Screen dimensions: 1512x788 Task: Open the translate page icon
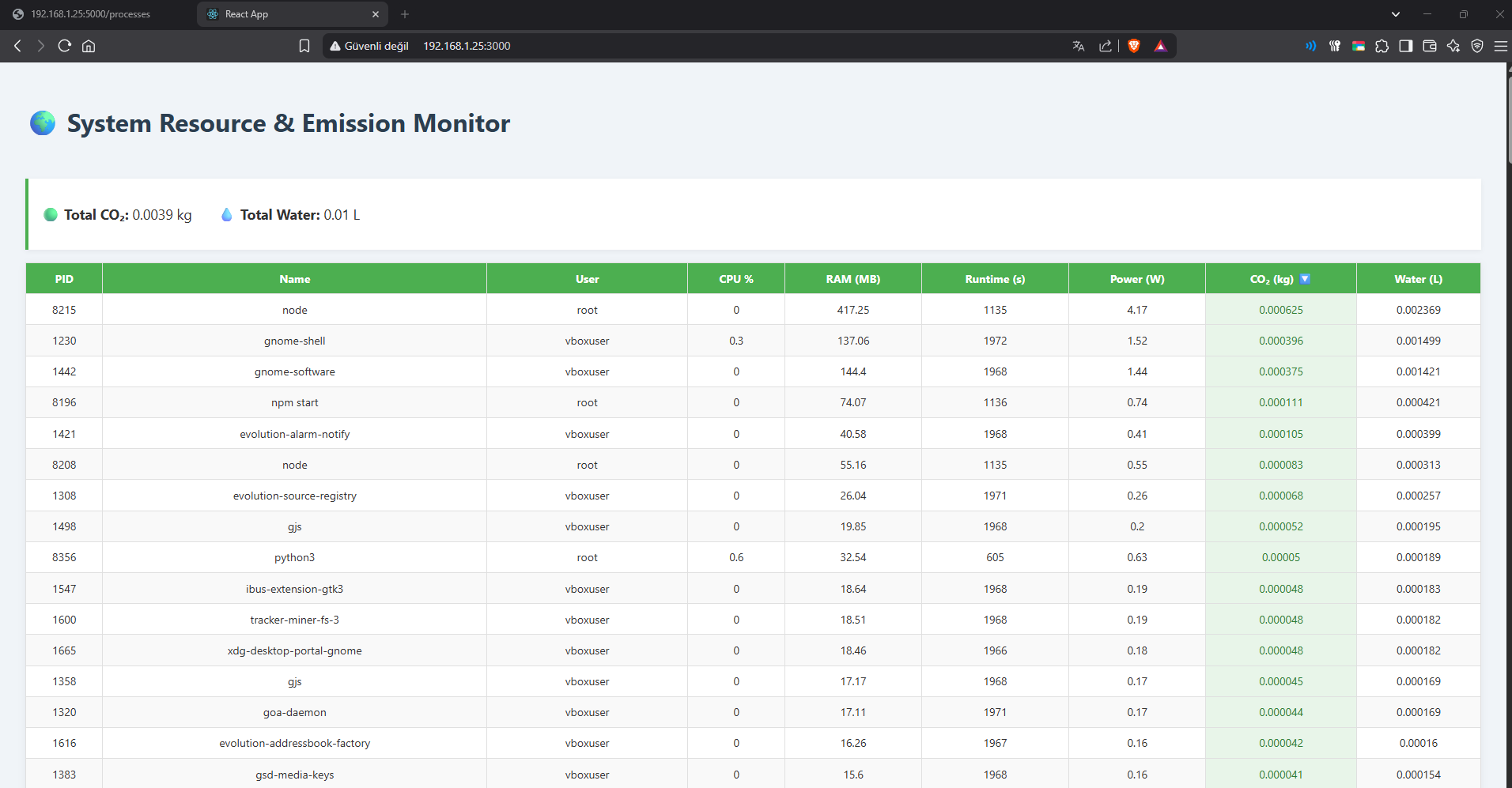[1078, 46]
